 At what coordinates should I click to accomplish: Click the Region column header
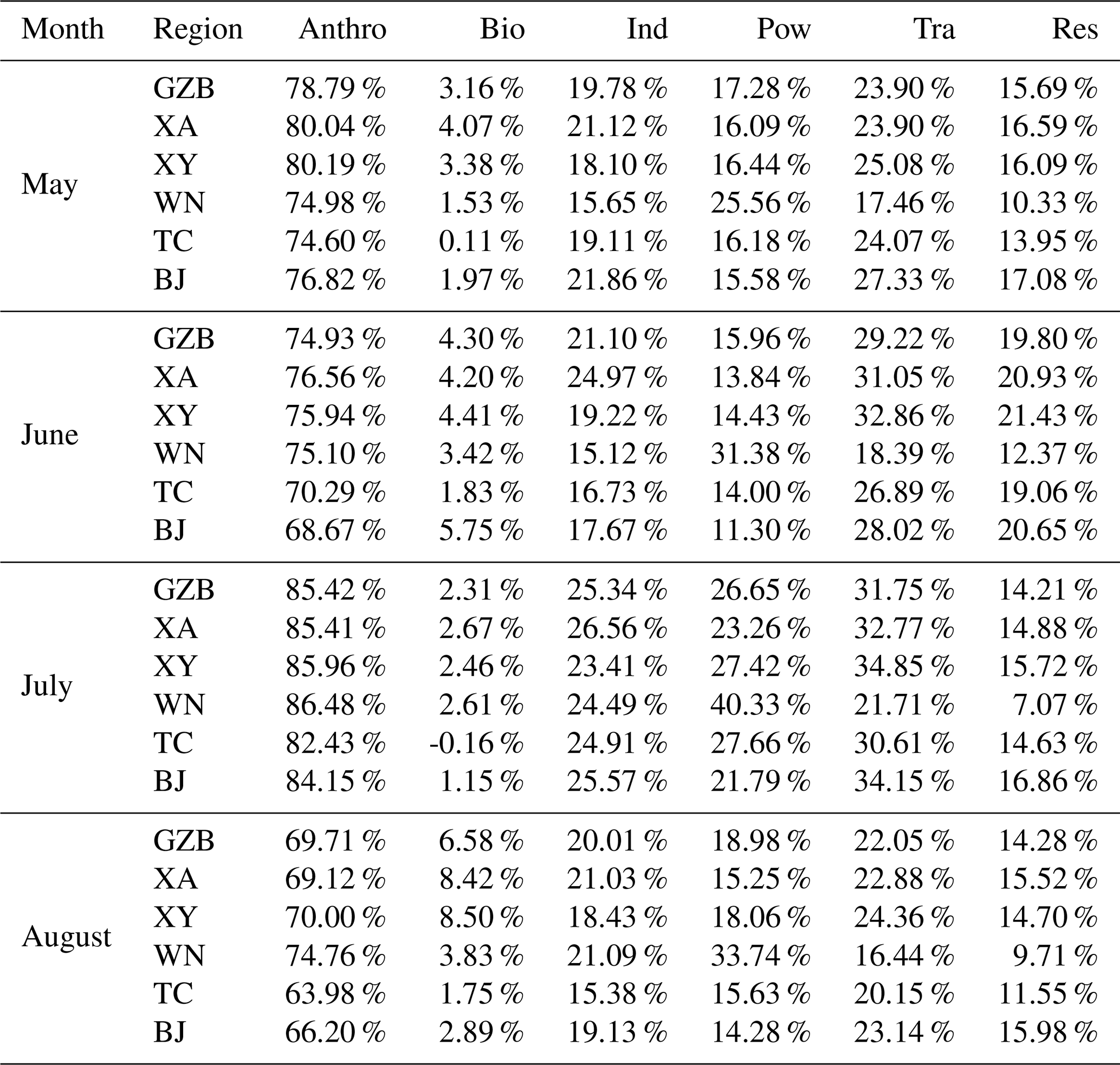coord(198,29)
